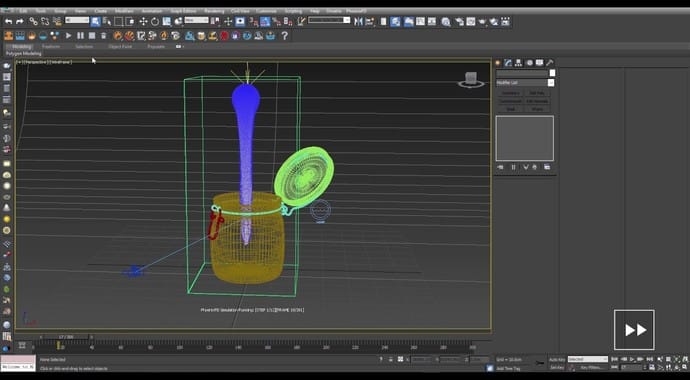Toggle Auto Key animation mode
The height and width of the screenshot is (380, 690).
557,359
